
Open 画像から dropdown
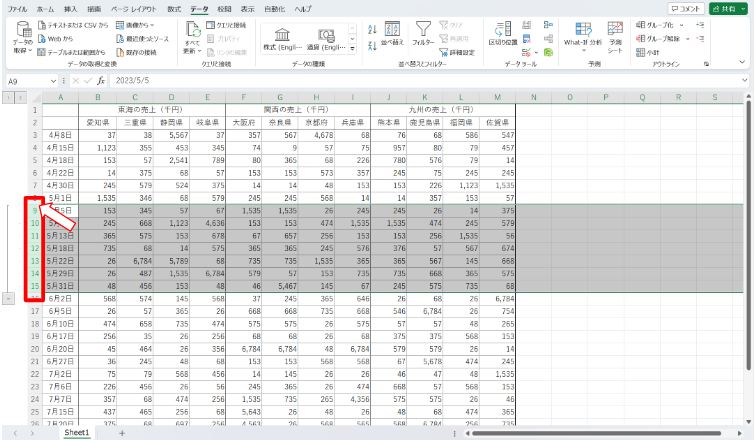pyautogui.click(x=135, y=25)
